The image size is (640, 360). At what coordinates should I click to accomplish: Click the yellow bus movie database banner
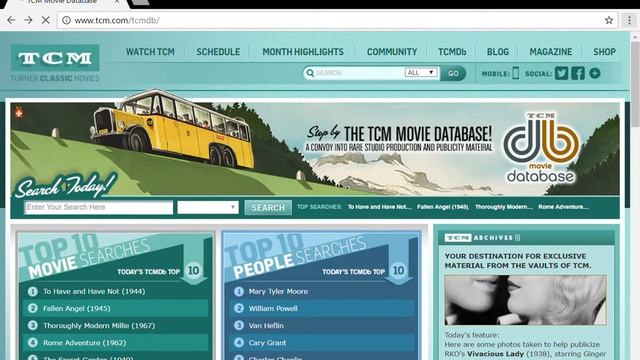(x=315, y=149)
